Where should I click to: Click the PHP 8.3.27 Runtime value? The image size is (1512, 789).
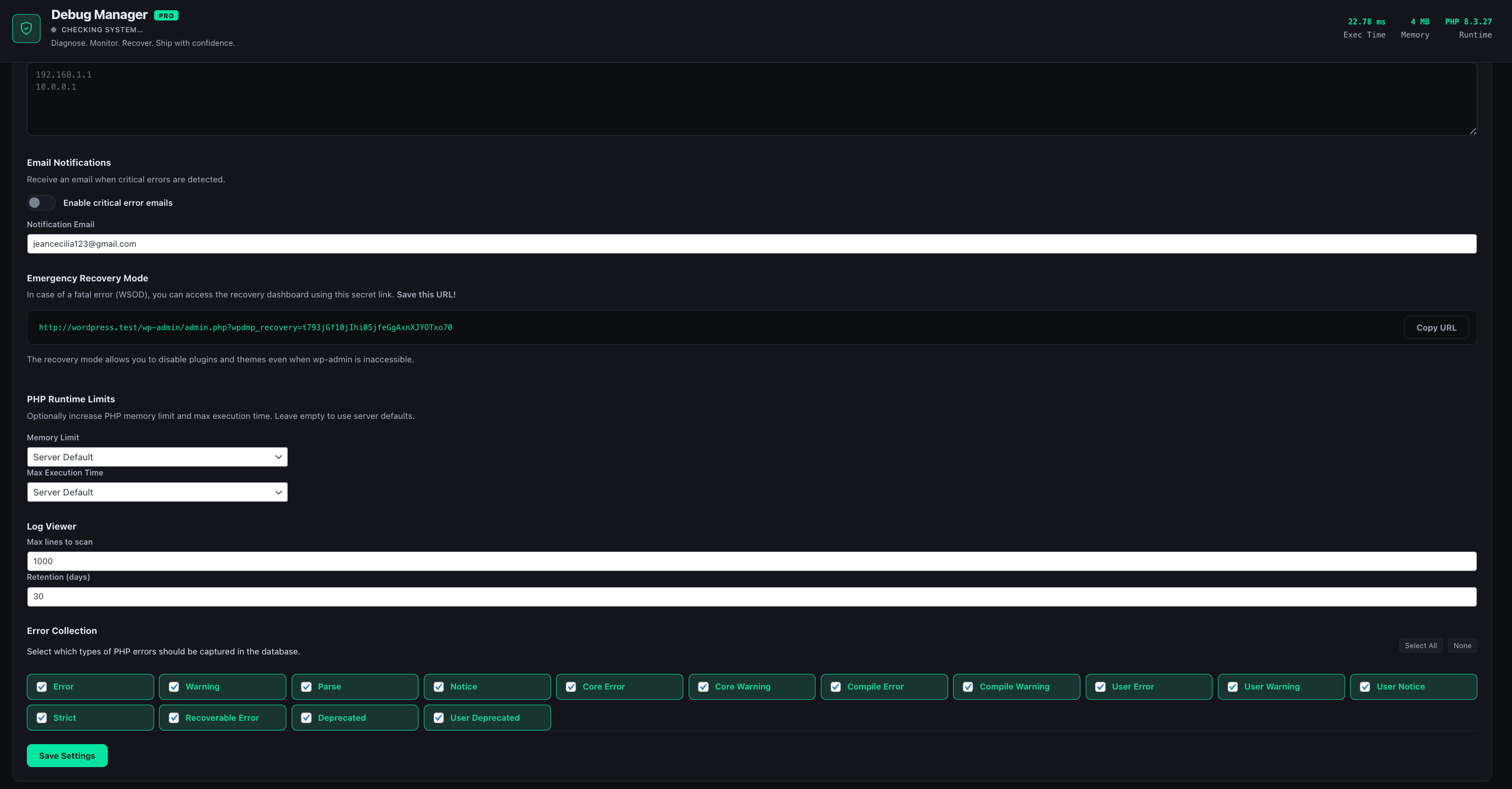click(1468, 22)
